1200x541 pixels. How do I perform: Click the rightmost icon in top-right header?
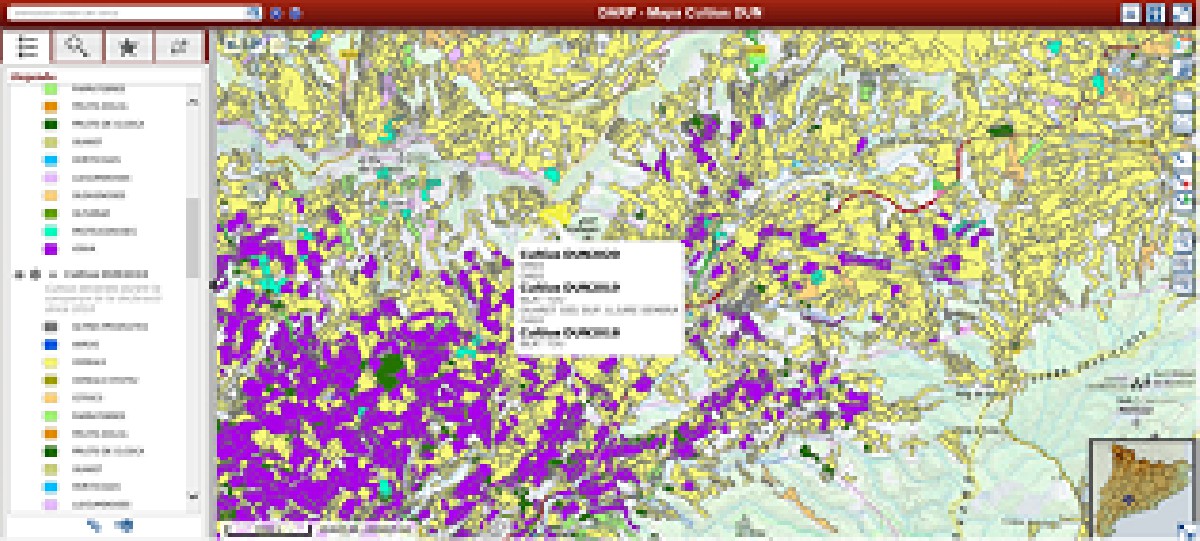(x=1182, y=13)
